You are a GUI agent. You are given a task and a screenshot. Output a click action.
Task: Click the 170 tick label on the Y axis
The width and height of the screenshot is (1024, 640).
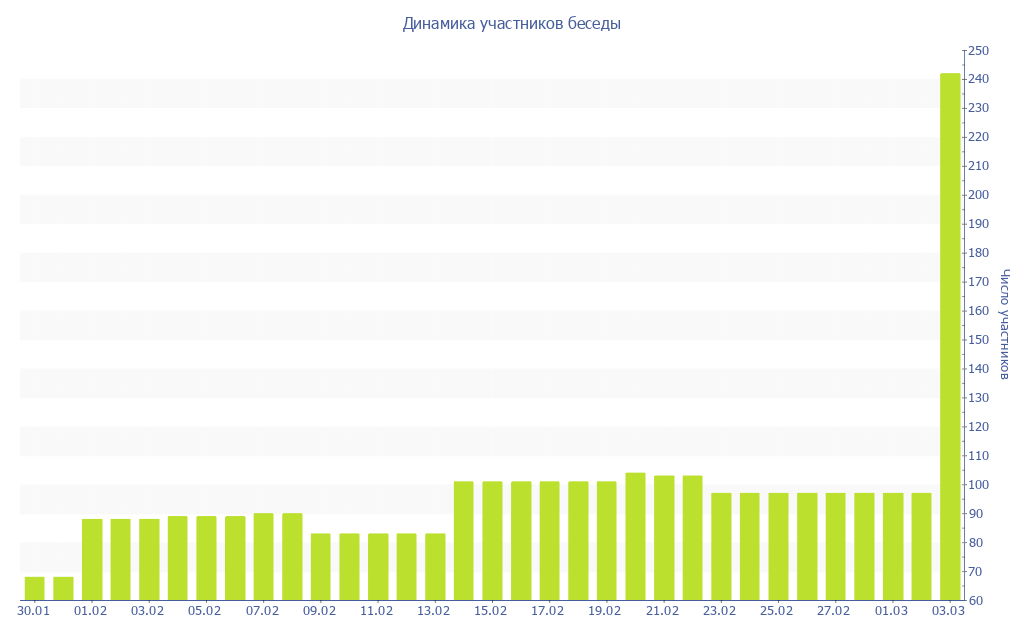978,282
